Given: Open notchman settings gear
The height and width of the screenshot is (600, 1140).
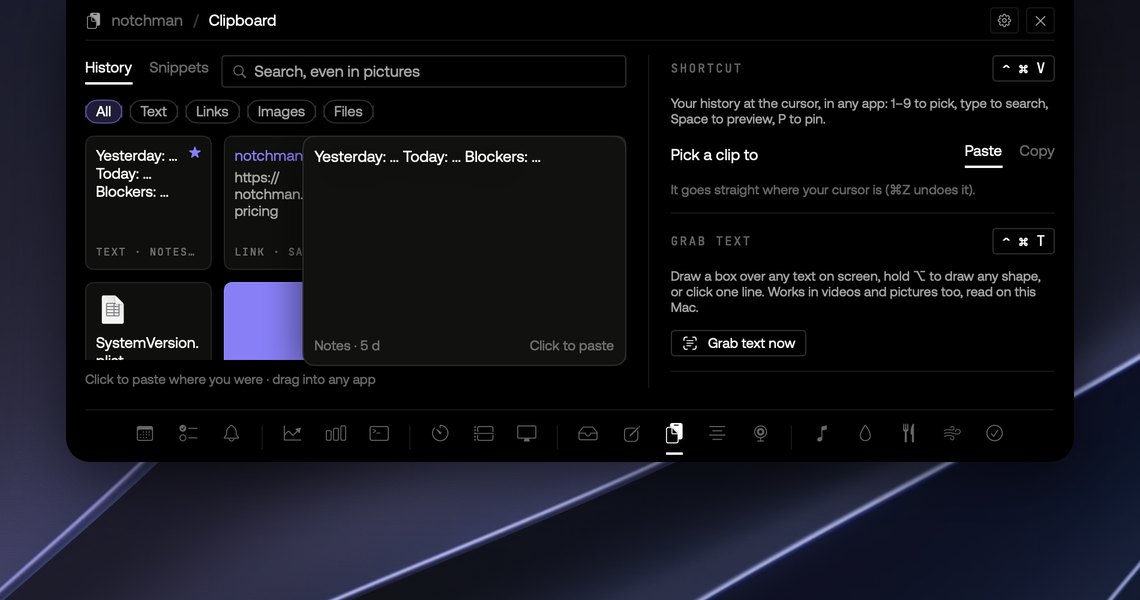Looking at the screenshot, I should pos(1004,20).
